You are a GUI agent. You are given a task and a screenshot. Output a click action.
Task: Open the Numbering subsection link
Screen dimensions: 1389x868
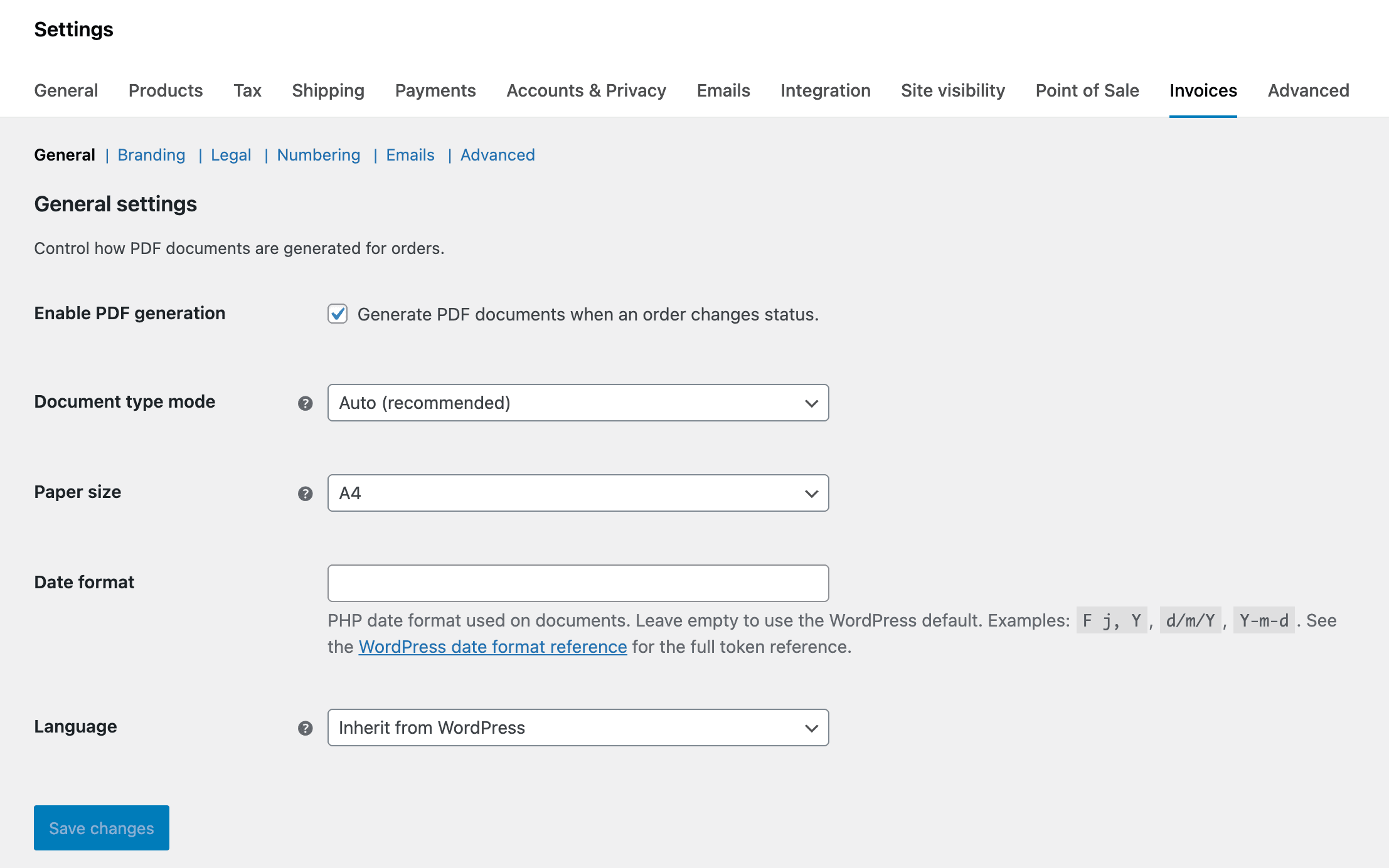tap(319, 155)
